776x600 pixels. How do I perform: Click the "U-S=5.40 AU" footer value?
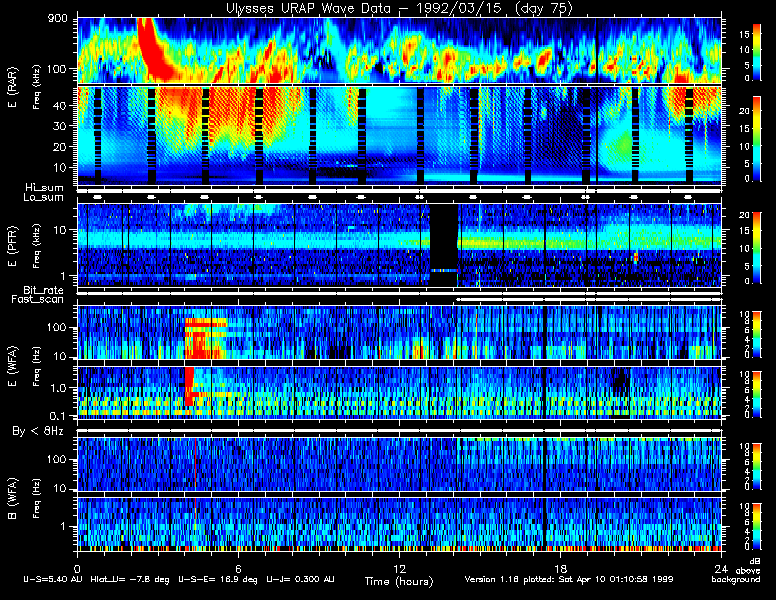point(53,579)
